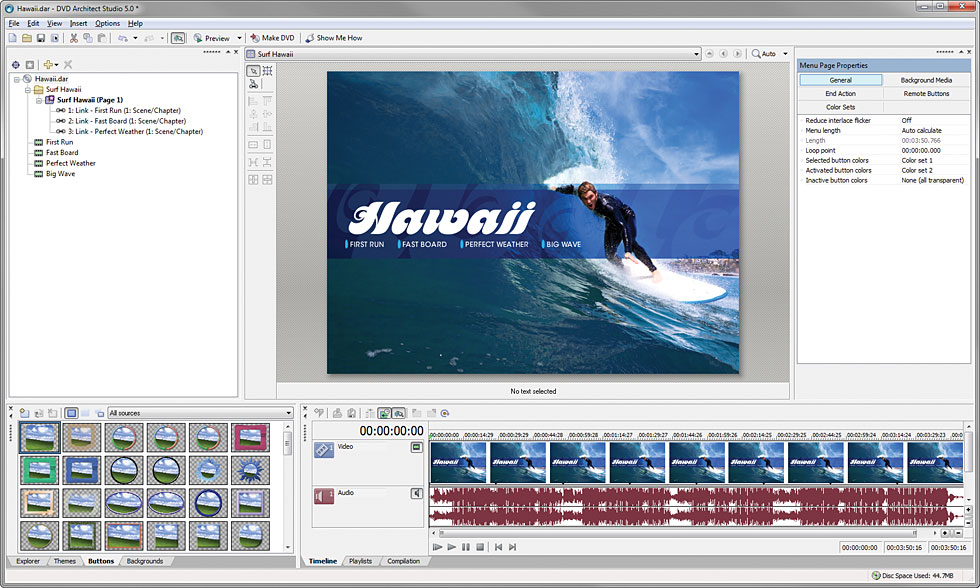The image size is (980, 588).
Task: Pause playback in the timeline transport
Action: (x=466, y=547)
